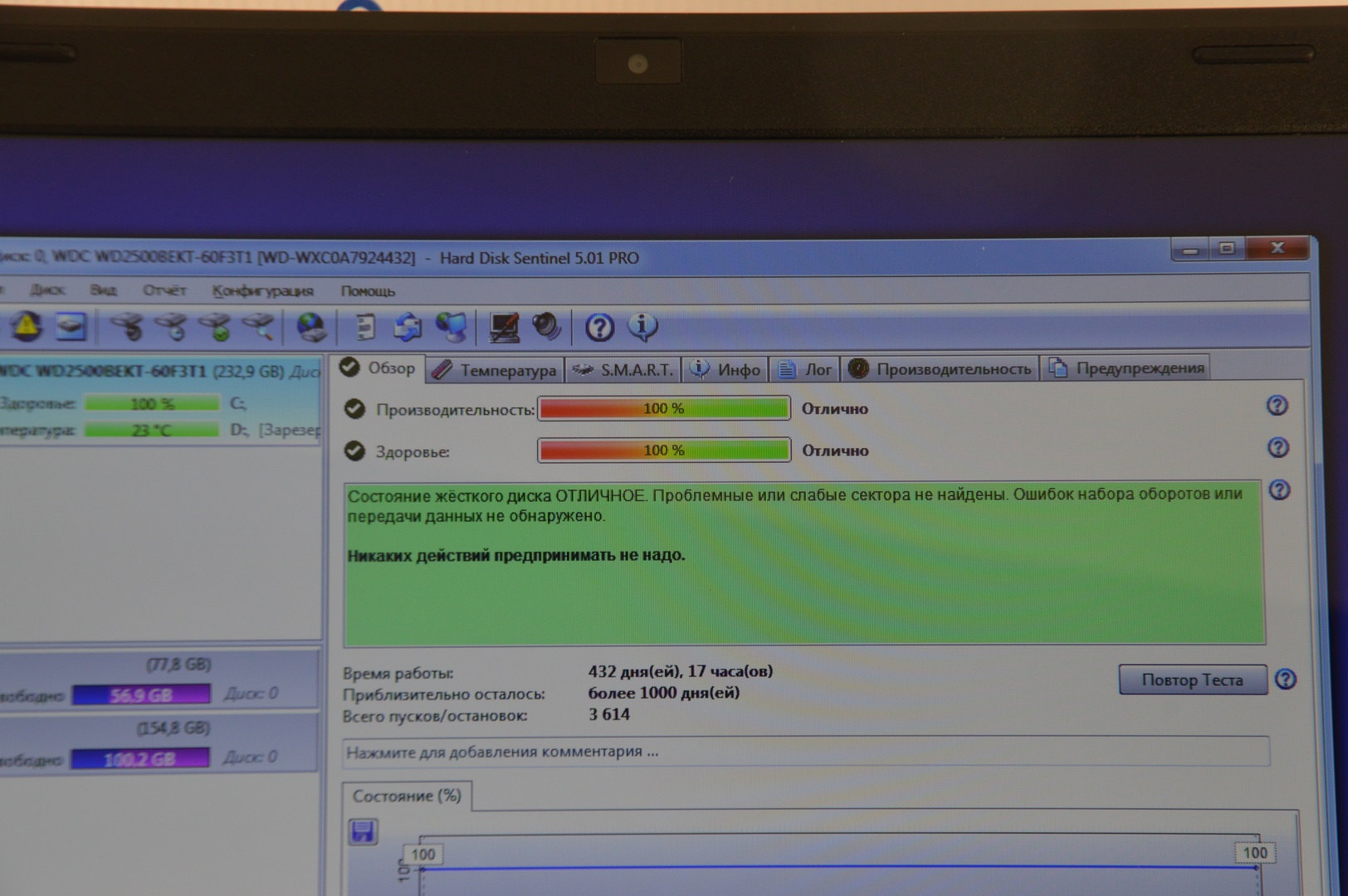Open the Диск menu

pos(47,290)
